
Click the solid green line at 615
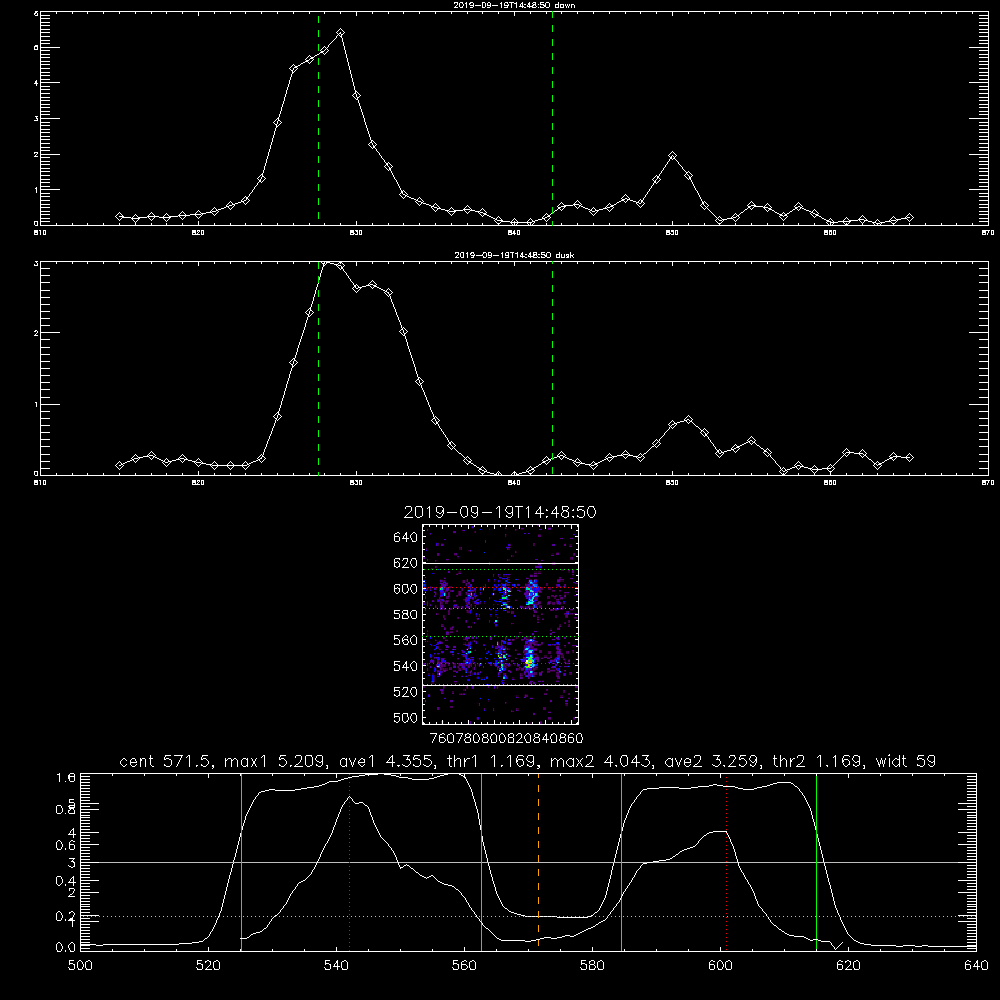tap(816, 861)
